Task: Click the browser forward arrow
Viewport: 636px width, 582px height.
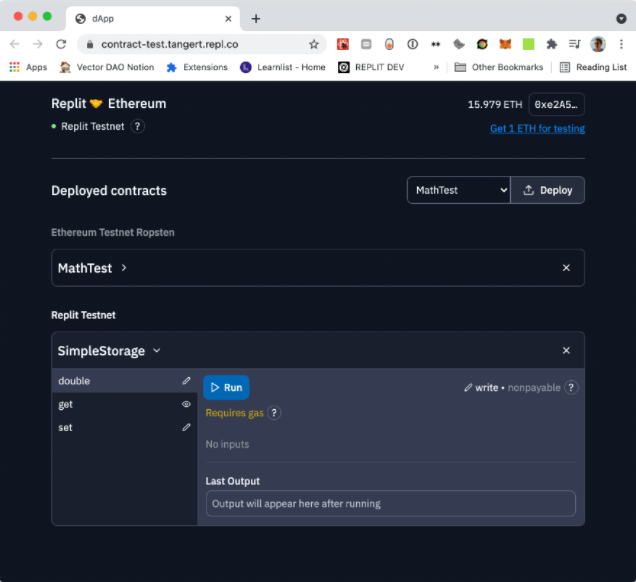Action: pos(38,44)
